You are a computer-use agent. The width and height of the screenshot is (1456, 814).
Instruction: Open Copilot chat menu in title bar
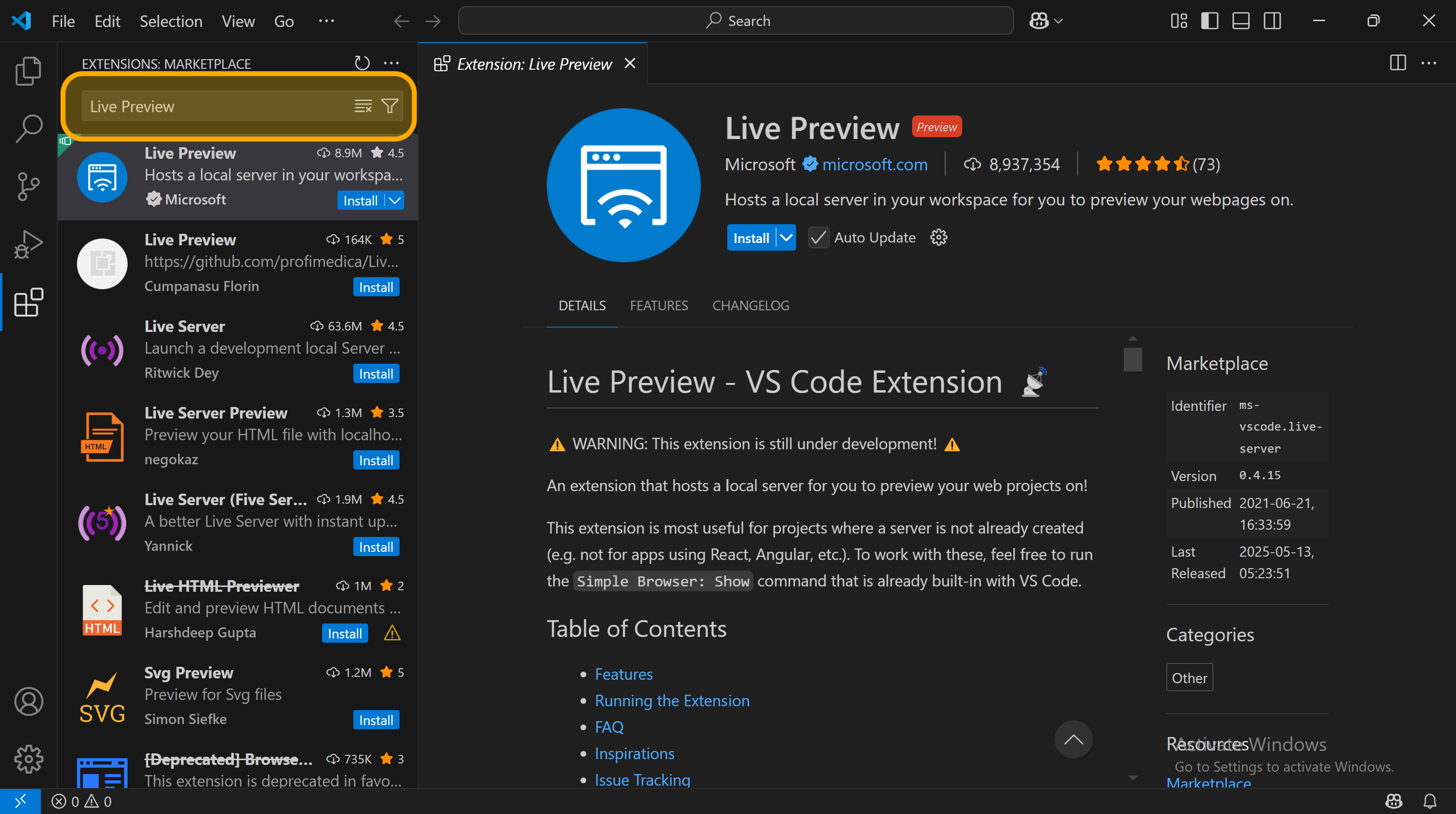1045,21
